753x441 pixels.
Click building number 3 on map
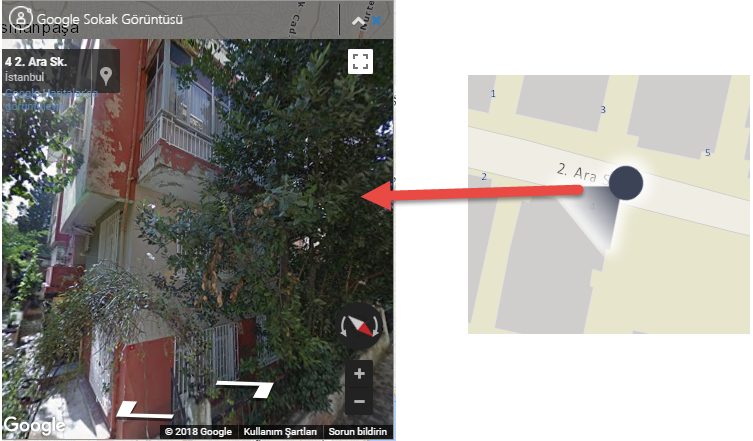(x=603, y=110)
